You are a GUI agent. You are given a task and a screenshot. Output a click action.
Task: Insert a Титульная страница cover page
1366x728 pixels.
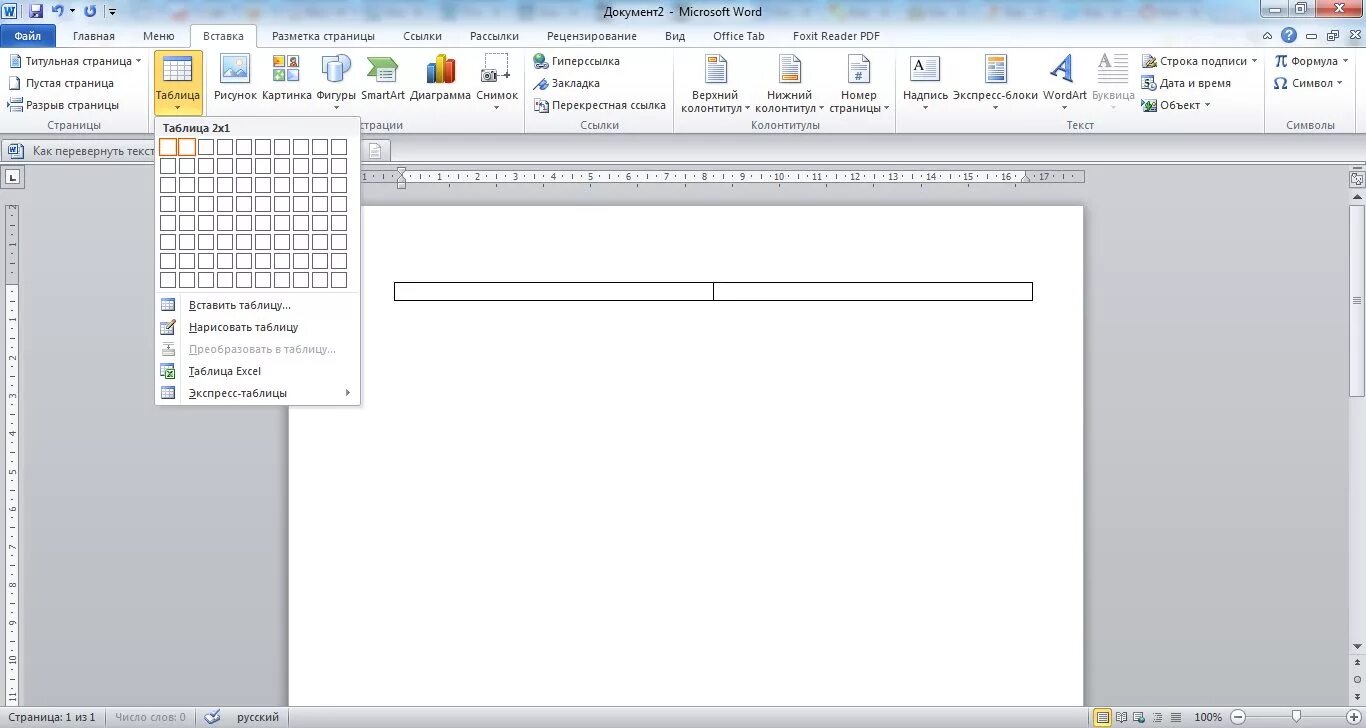[x=74, y=61]
